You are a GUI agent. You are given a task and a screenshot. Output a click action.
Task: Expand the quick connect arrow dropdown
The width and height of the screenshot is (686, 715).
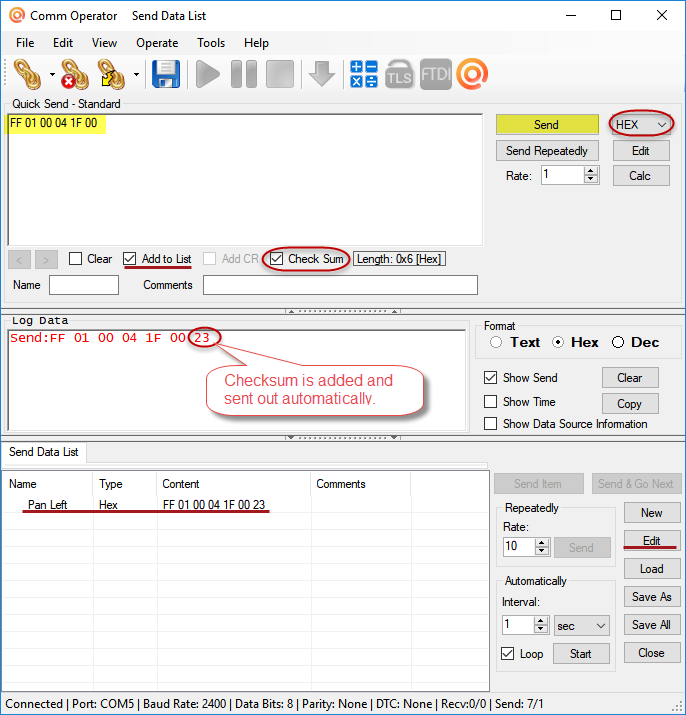136,74
